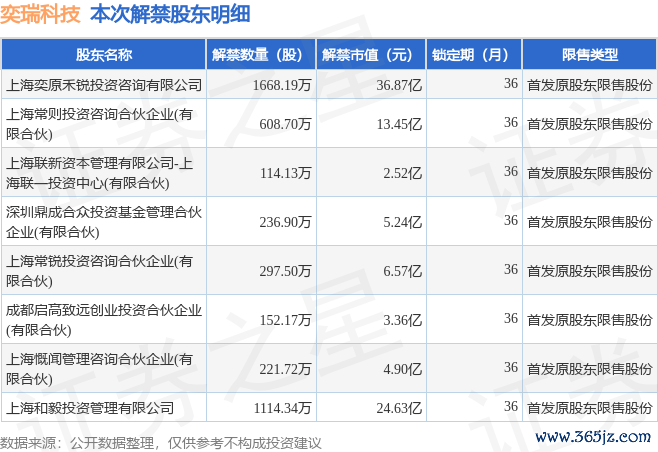Select the 股东名称 column header
The width and height of the screenshot is (658, 452).
point(104,55)
